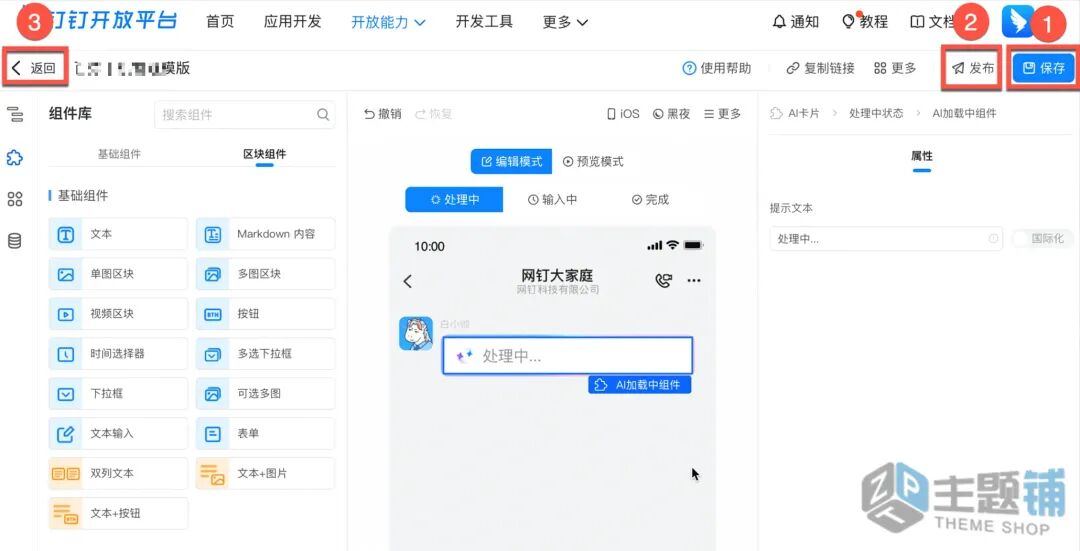Image resolution: width=1080 pixels, height=551 pixels.
Task: Click the AI加载中组件 label tag
Action: pyautogui.click(x=639, y=385)
